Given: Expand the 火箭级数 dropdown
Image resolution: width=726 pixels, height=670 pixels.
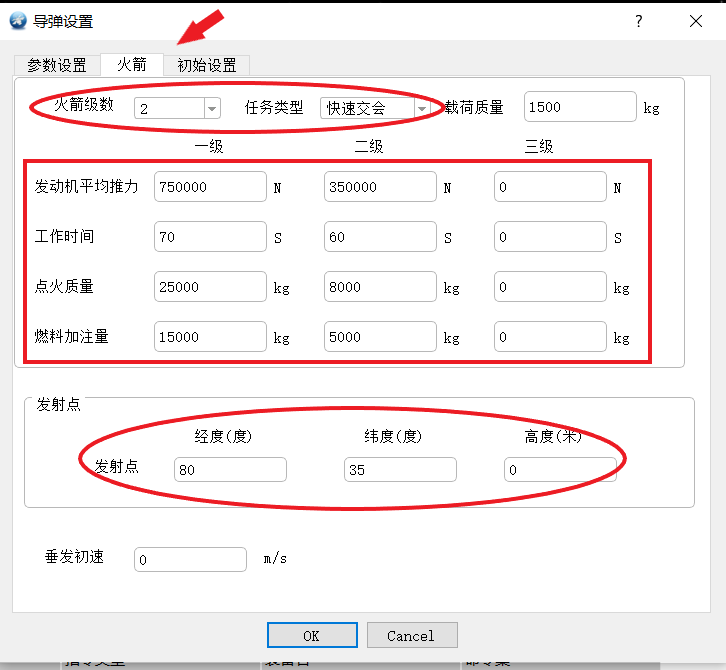Looking at the screenshot, I should [212, 108].
